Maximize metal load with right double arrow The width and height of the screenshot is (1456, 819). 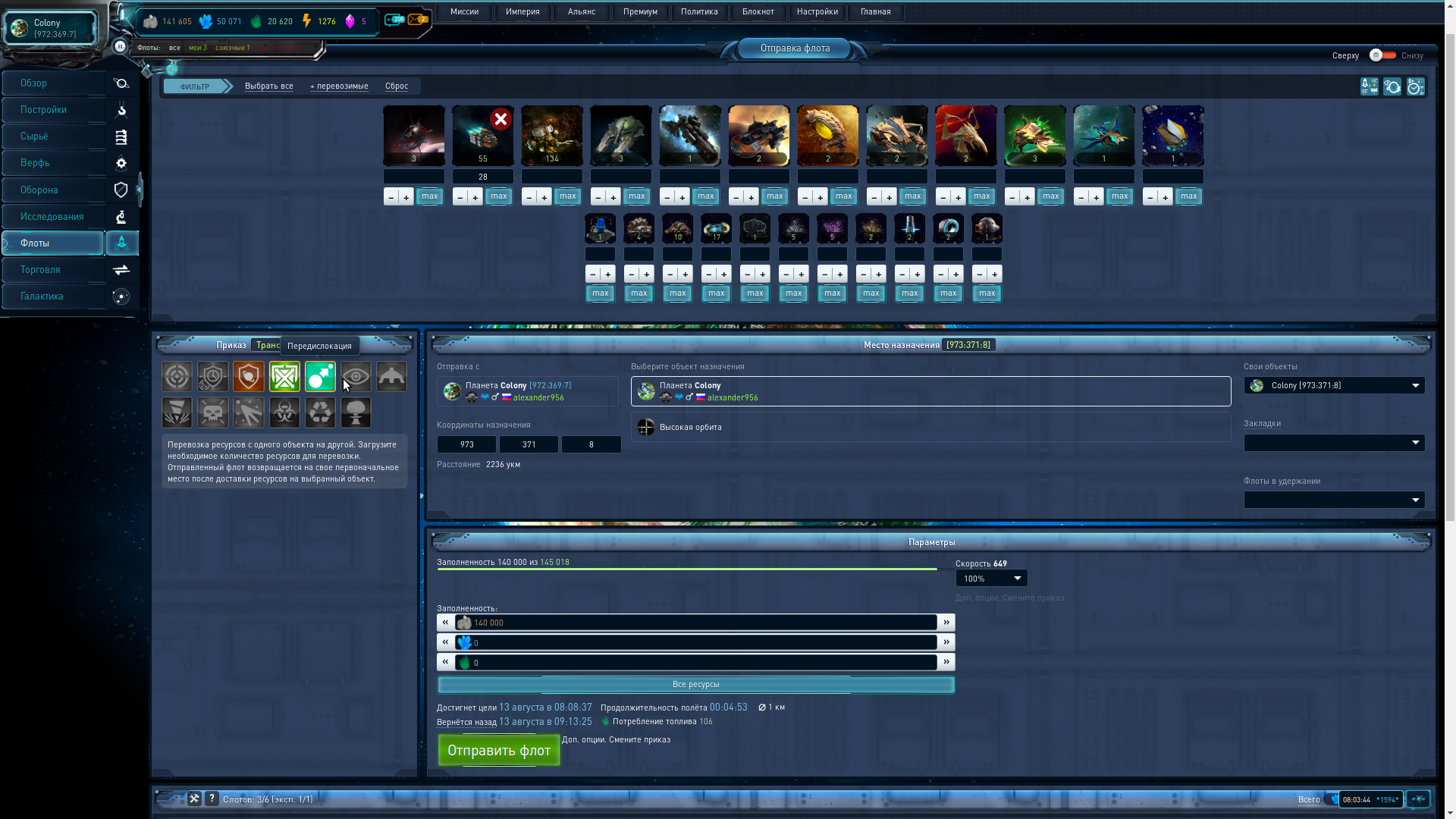pos(946,623)
